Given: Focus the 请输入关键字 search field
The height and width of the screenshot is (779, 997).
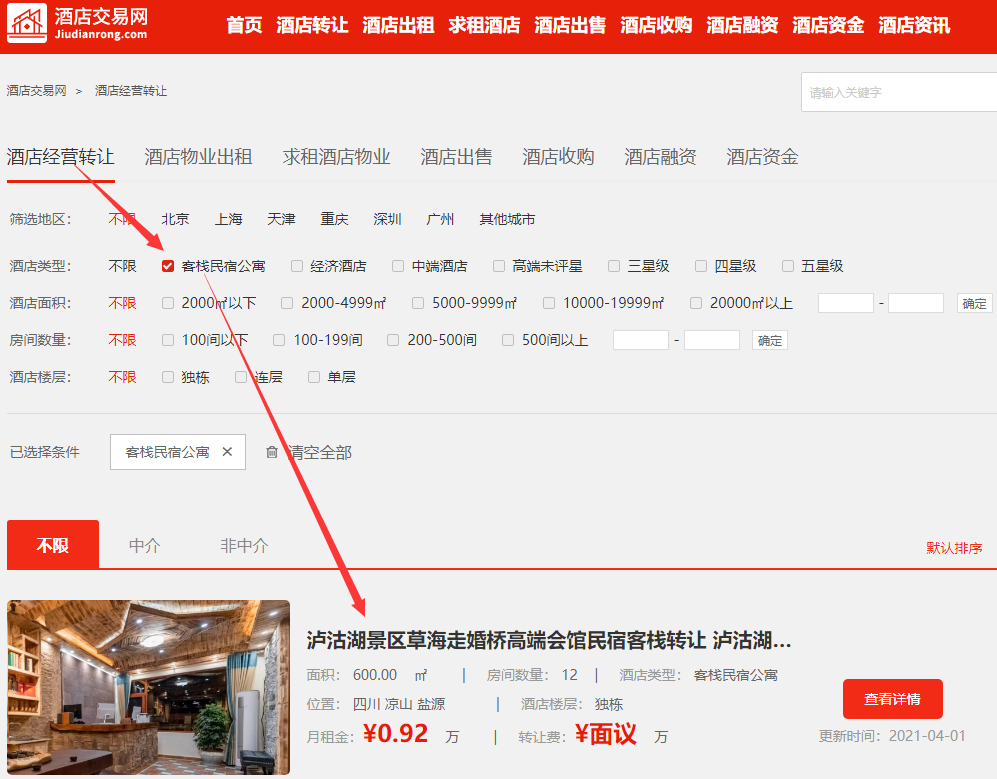Looking at the screenshot, I should [899, 92].
